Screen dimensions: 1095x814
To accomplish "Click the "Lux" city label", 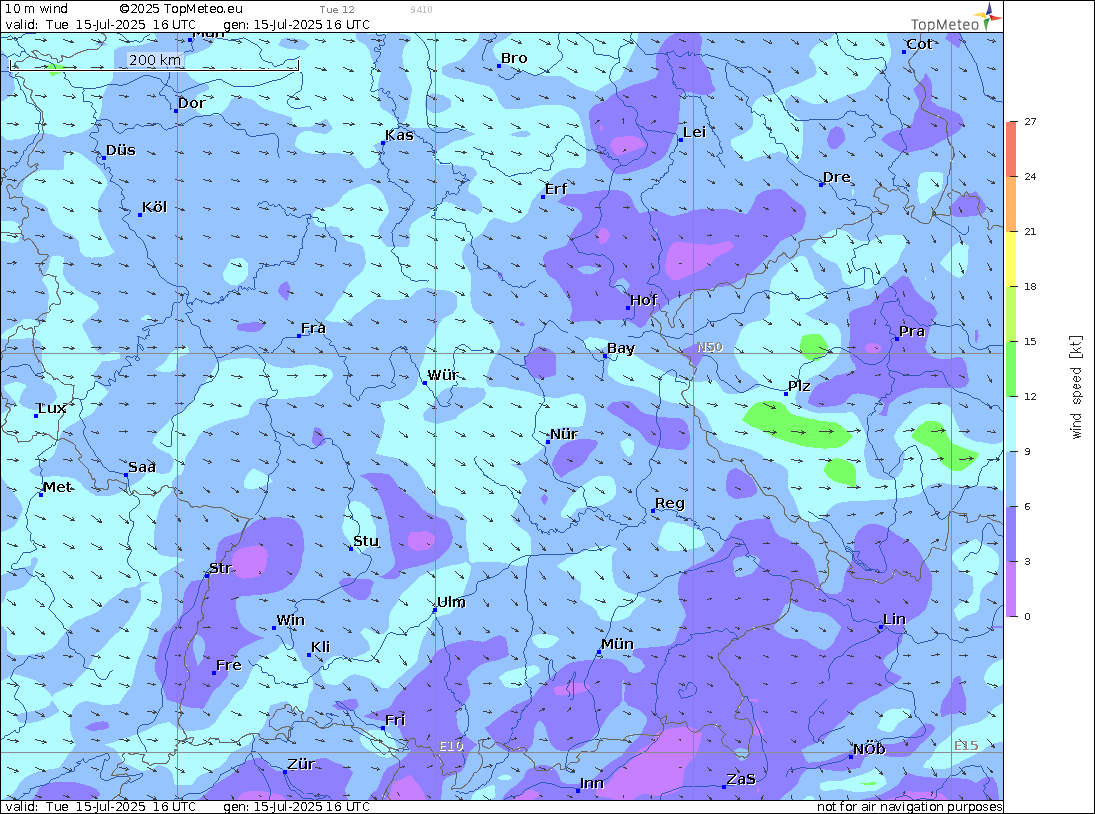I will point(52,408).
